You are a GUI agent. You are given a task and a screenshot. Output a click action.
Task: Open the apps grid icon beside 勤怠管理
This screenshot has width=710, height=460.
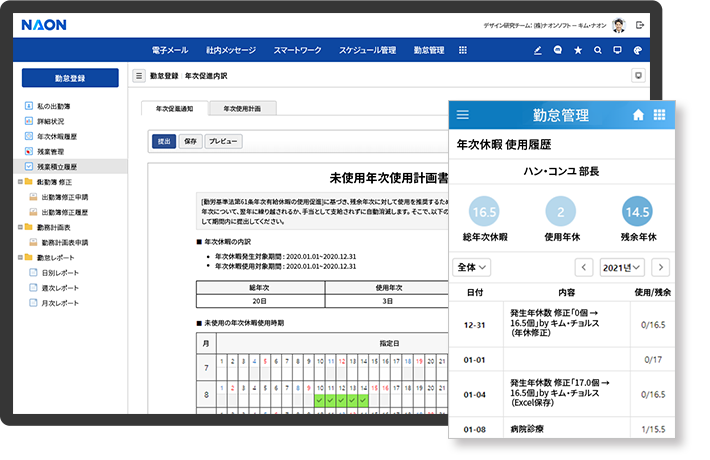[x=463, y=50]
